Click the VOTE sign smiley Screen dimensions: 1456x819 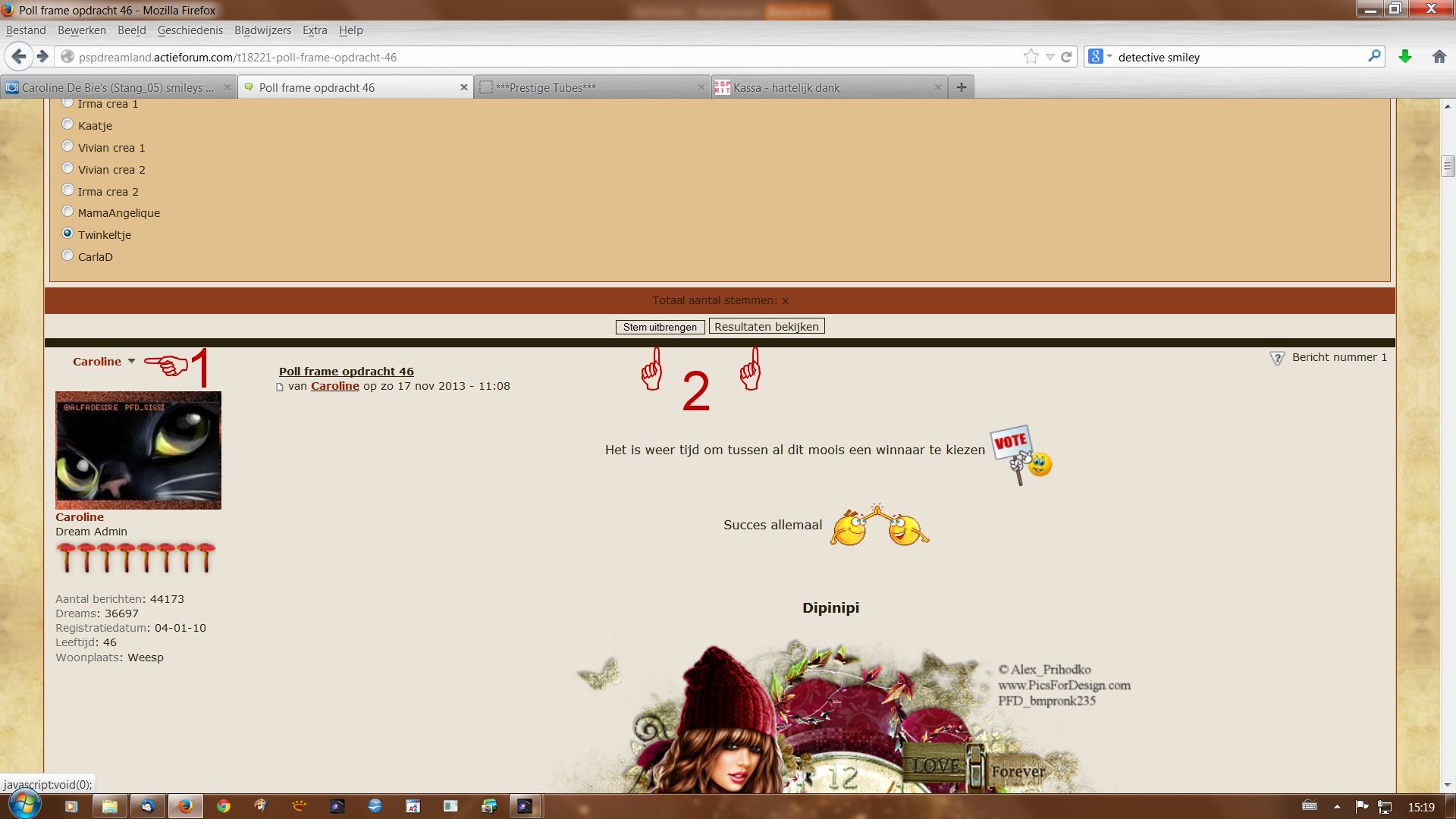1021,455
